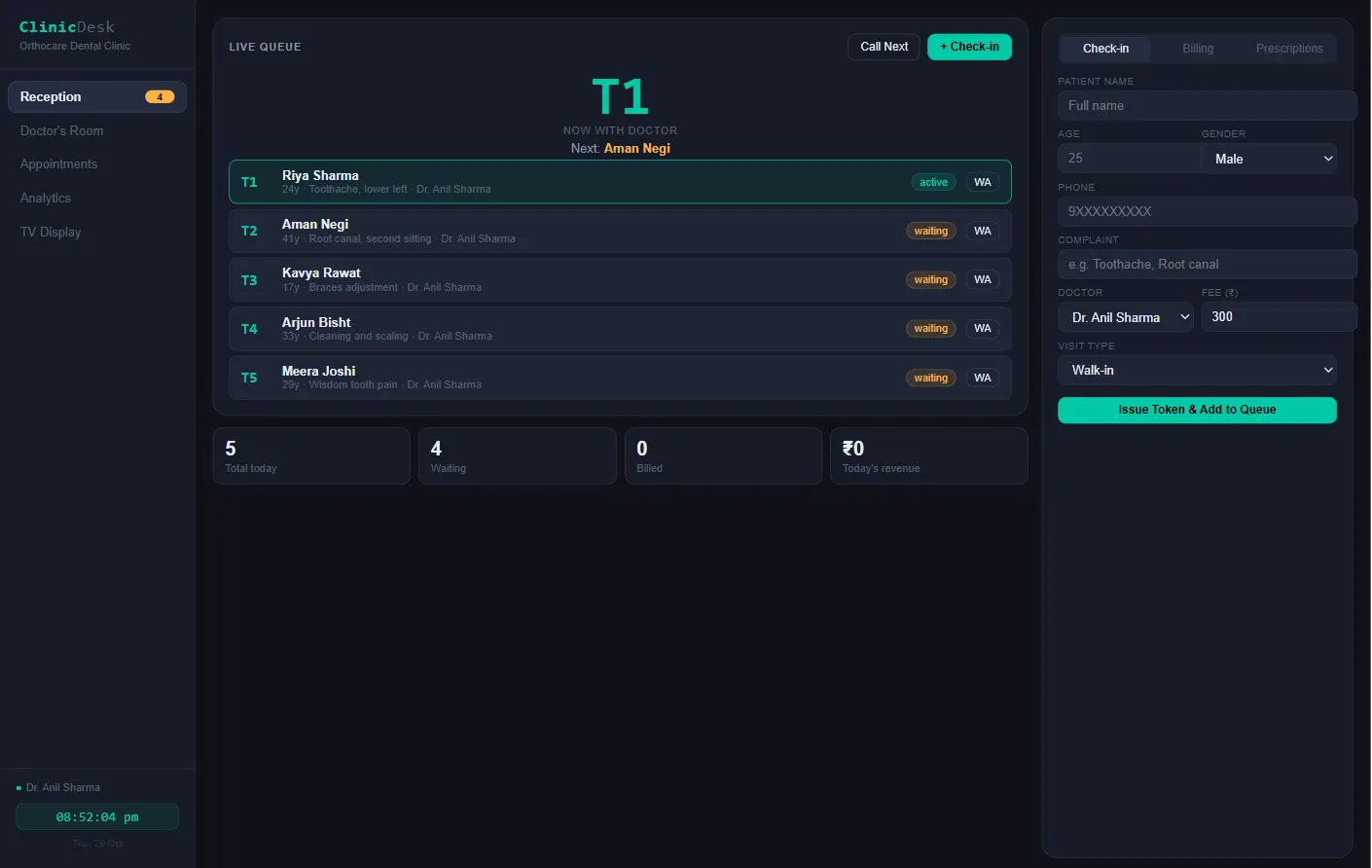Click the clock display in sidebar

click(x=97, y=816)
